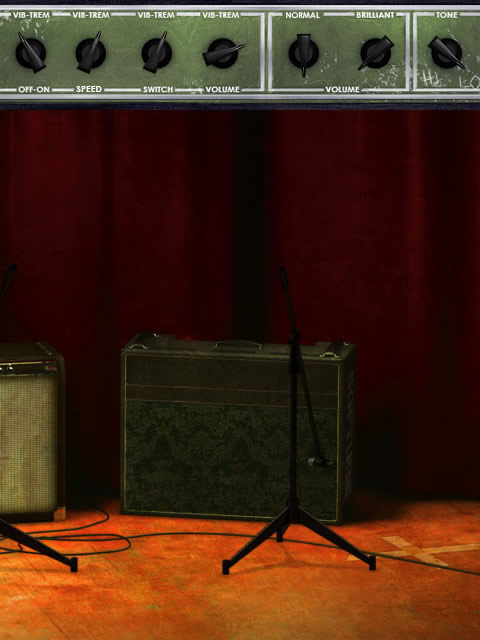Click the BRILLIANT channel label
This screenshot has width=480, height=640.
375,15
